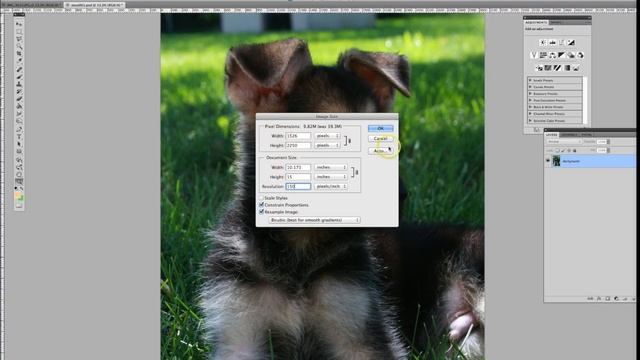Uncheck Resample Image
Image resolution: width=640 pixels, height=360 pixels.
[261, 212]
